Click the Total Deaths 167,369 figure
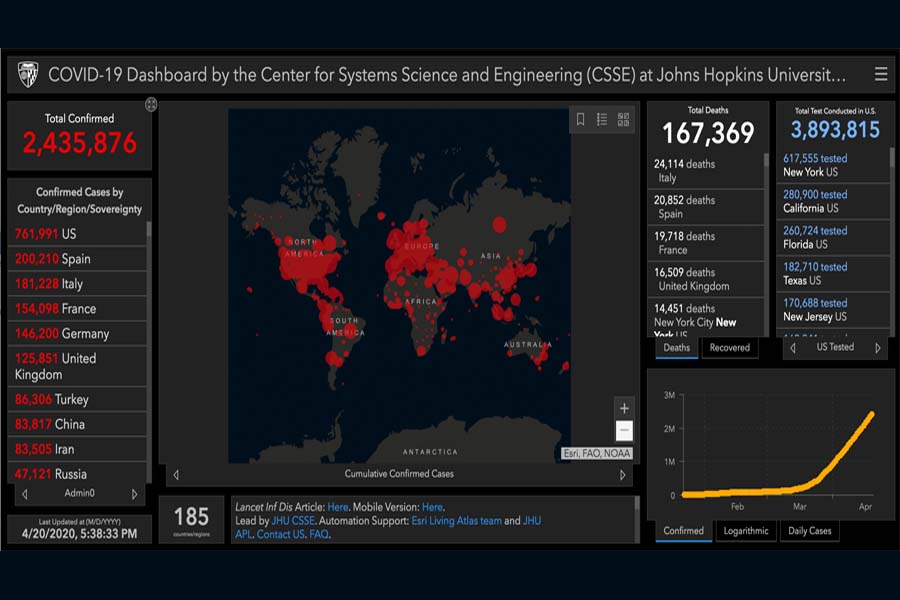This screenshot has width=900, height=600. (708, 133)
